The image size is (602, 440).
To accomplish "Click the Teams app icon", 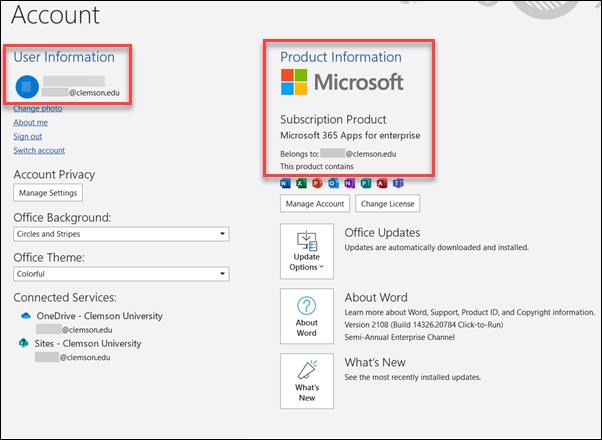I will click(x=398, y=184).
